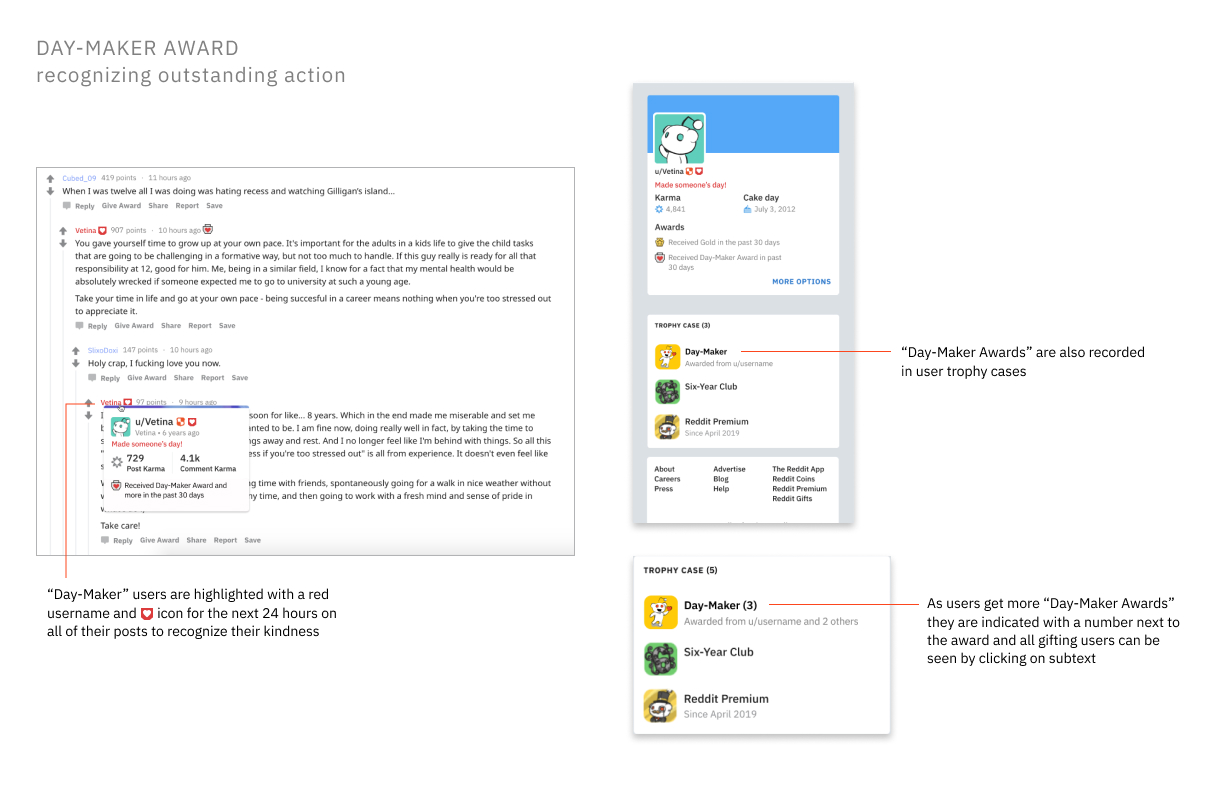Open SlixoDoxi's username link

[x=103, y=350]
